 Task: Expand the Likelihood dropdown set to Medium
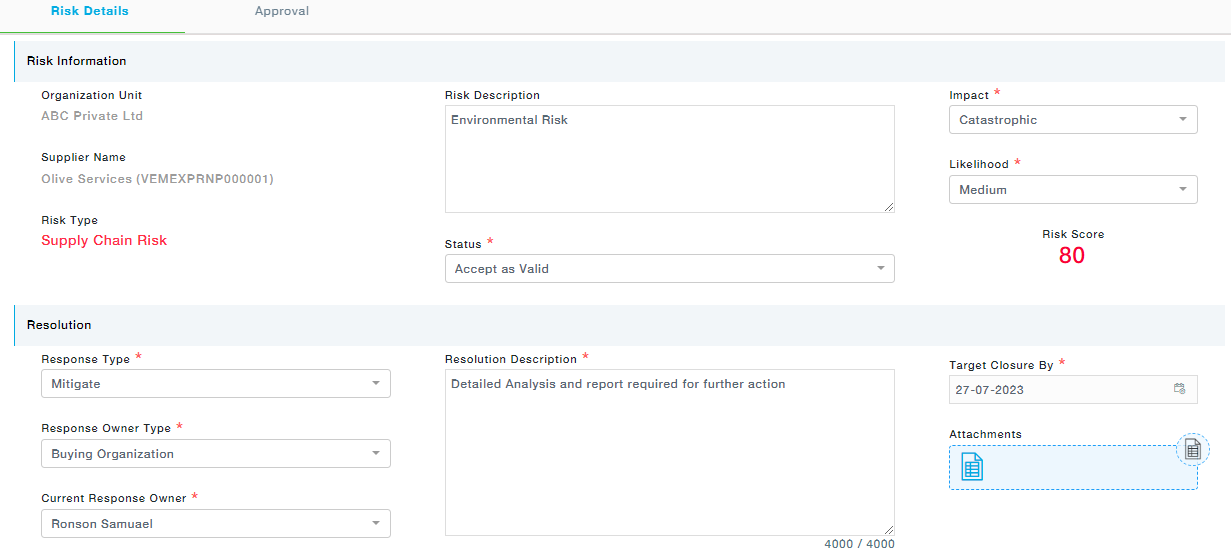(x=1072, y=190)
